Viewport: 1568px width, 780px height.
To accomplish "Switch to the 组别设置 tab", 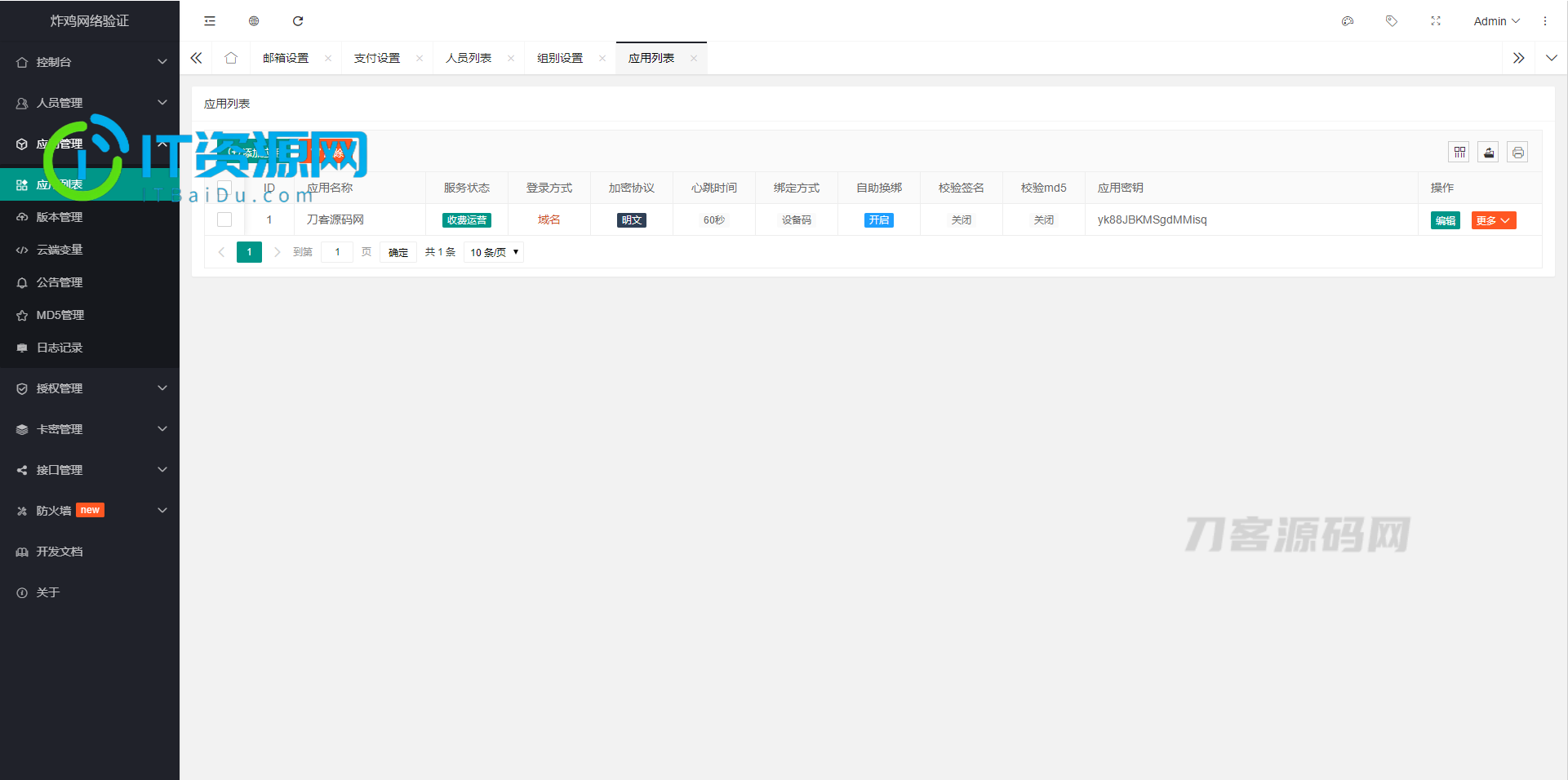I will (560, 58).
